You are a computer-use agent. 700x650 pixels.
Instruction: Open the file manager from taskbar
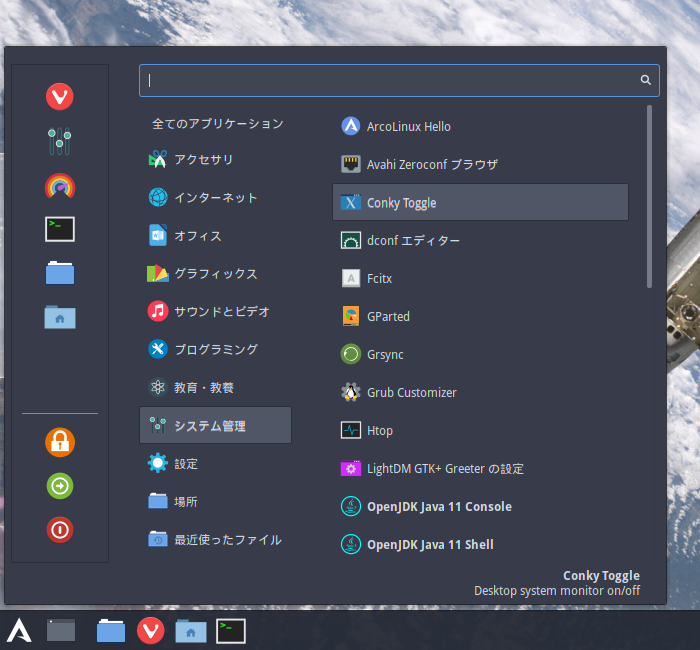[x=111, y=630]
